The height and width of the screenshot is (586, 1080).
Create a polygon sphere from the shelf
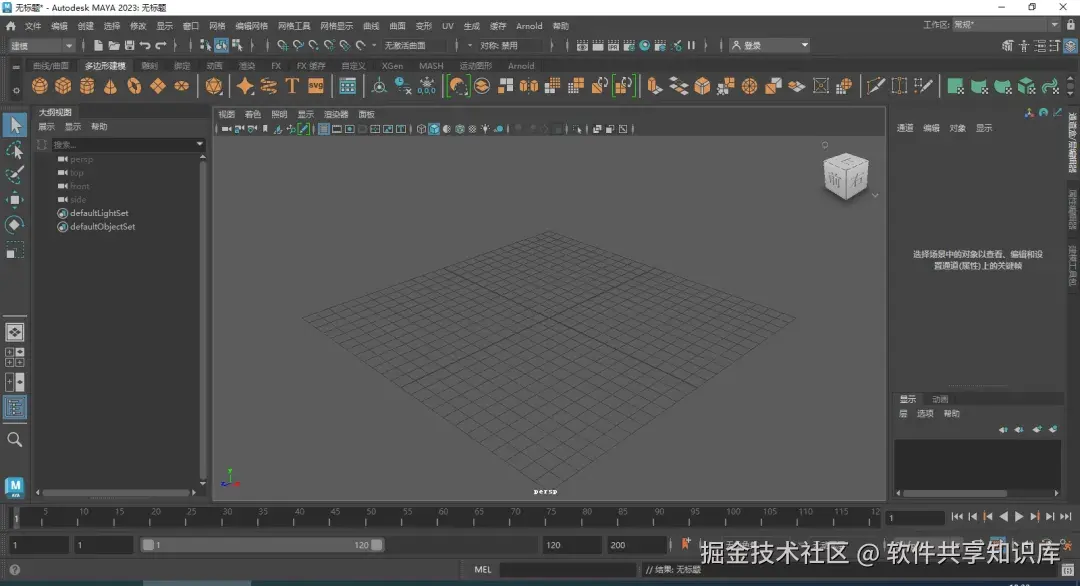(40, 87)
